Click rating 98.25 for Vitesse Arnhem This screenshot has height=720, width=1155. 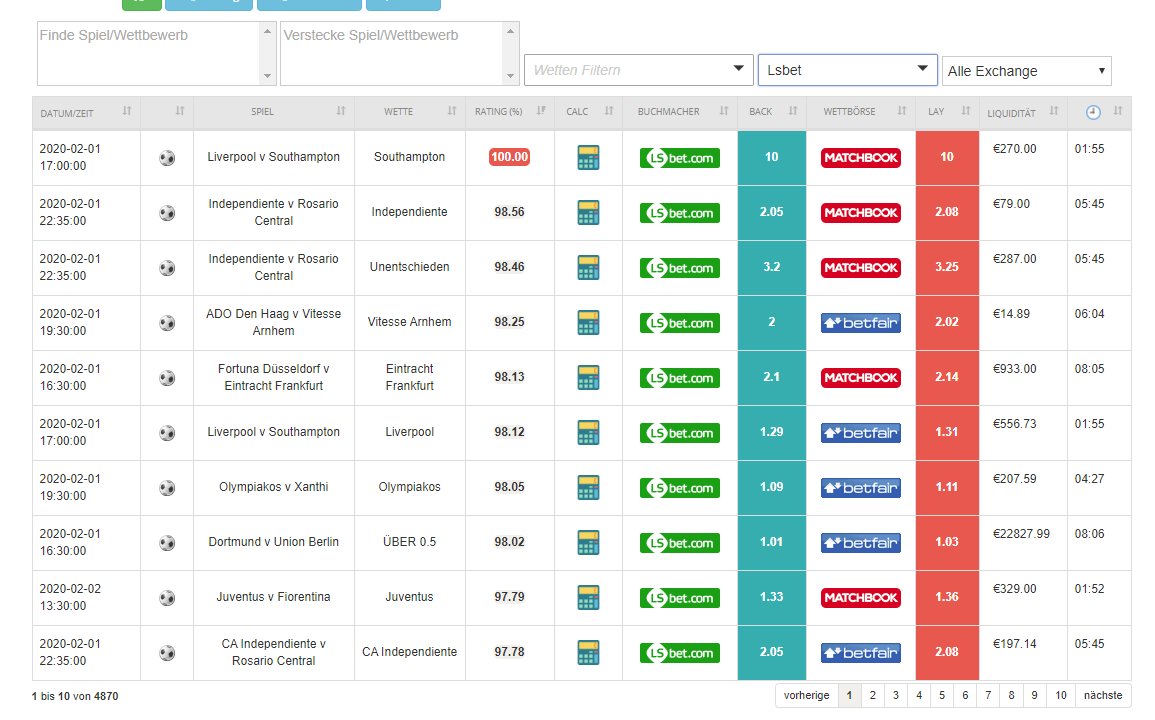pos(509,322)
